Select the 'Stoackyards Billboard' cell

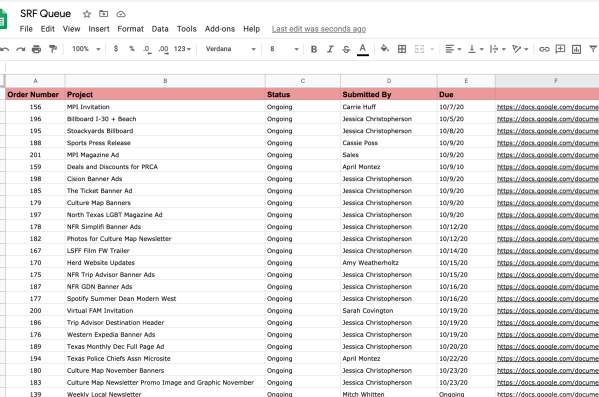point(165,131)
